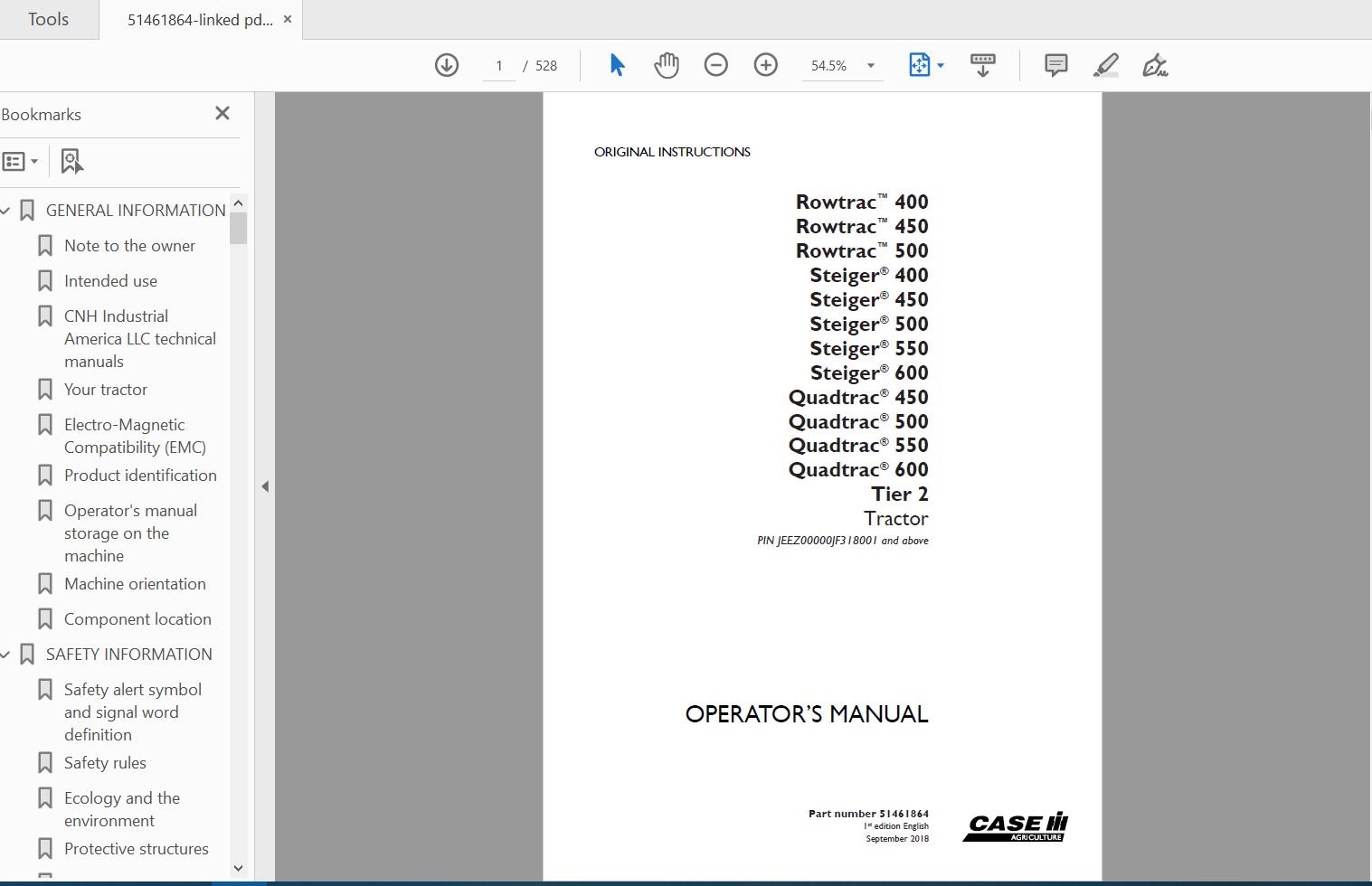Open the GENERAL INFORMATION bookmark
Screen dimensions: 1372x886
136,211
